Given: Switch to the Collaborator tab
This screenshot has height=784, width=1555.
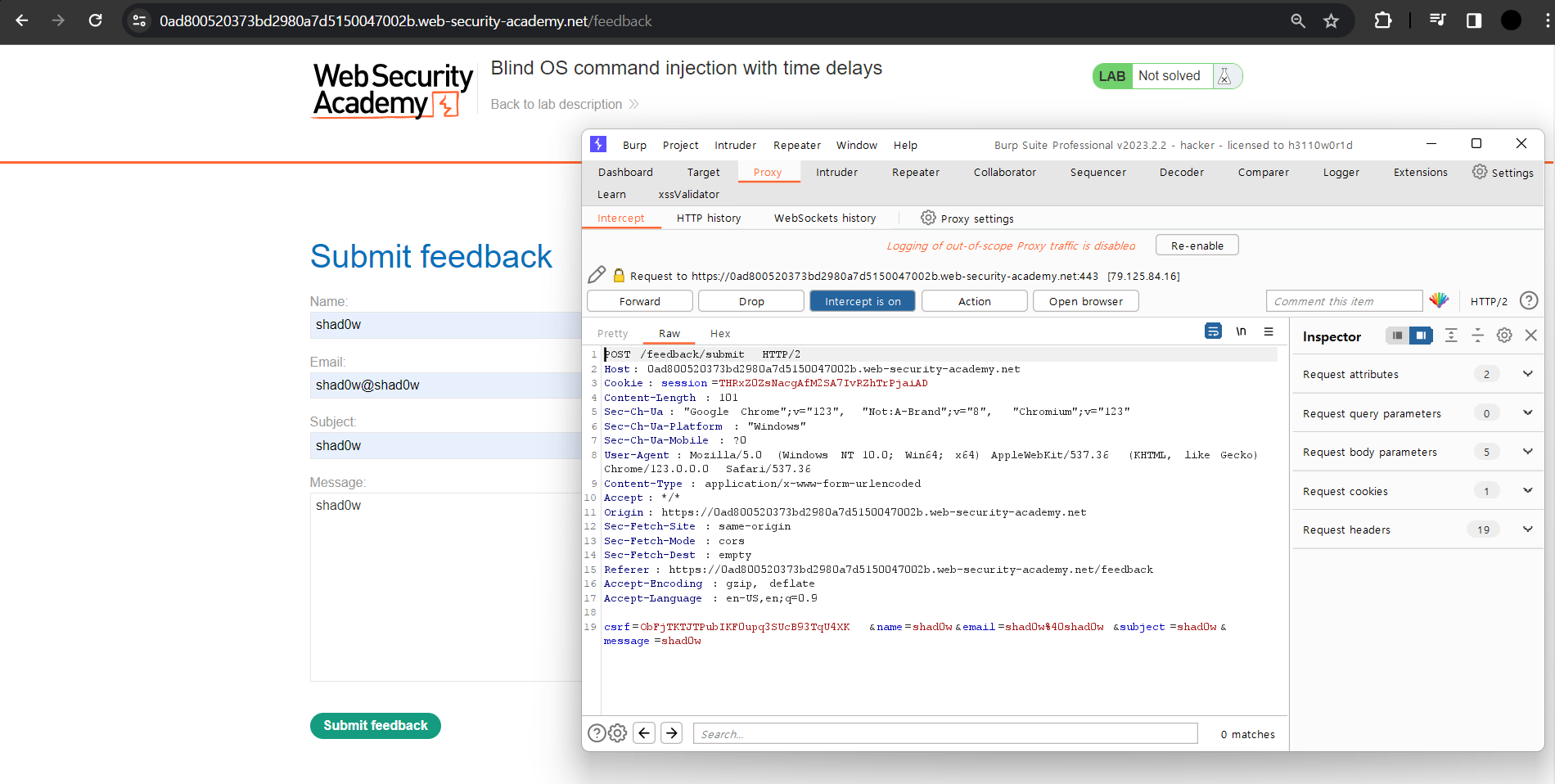Looking at the screenshot, I should click(1004, 172).
